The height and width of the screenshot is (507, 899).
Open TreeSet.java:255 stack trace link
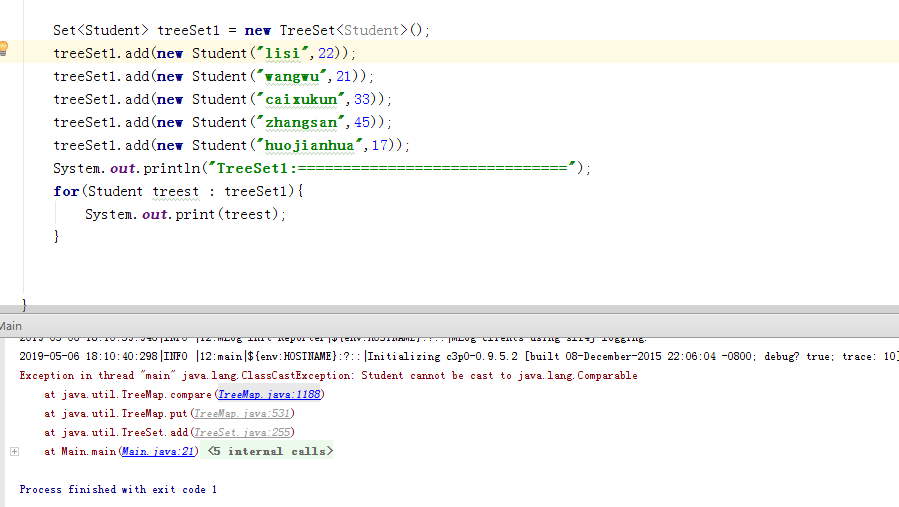tap(242, 432)
